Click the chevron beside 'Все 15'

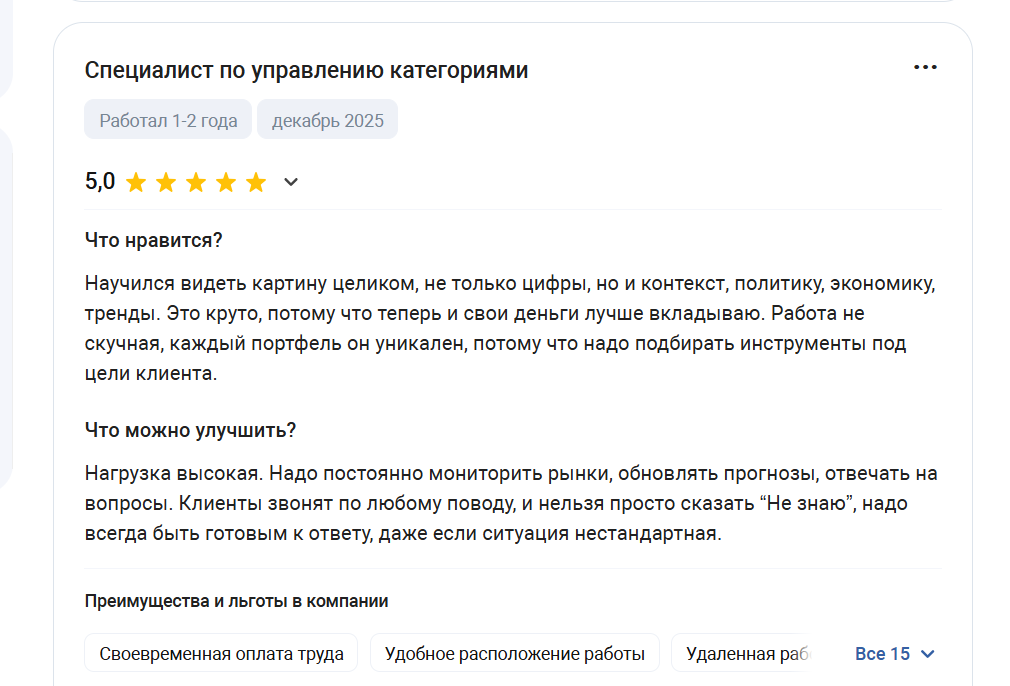pyautogui.click(x=927, y=654)
